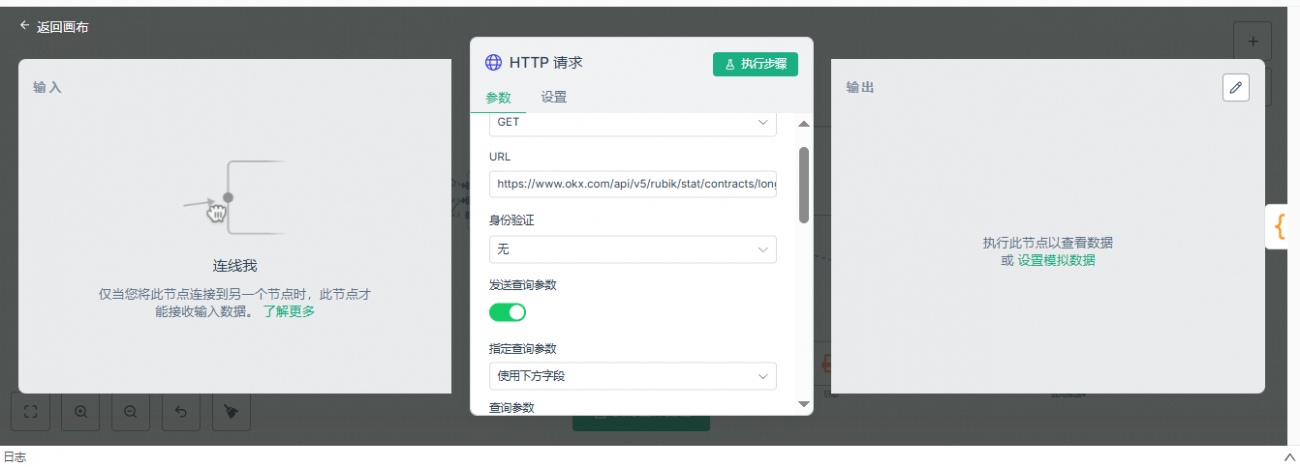This screenshot has height=467, width=1300.
Task: Open the 指定查询参数 dropdown
Action: pyautogui.click(x=632, y=376)
